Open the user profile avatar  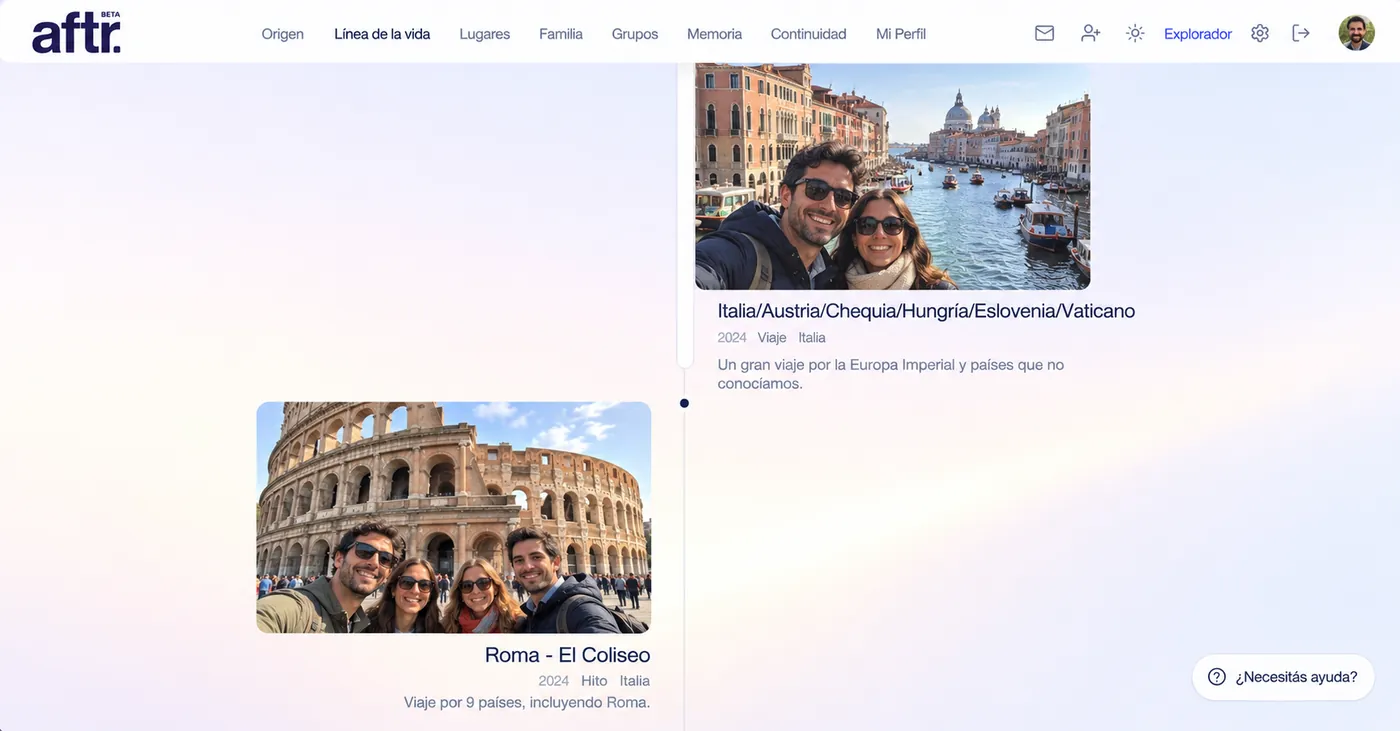pos(1357,33)
